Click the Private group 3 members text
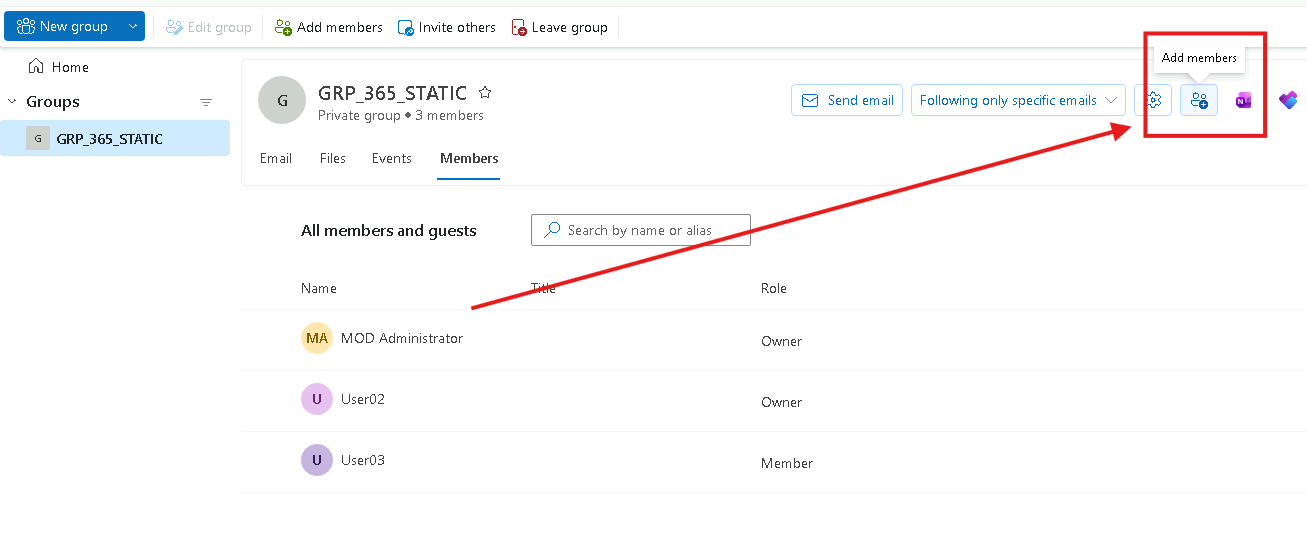The height and width of the screenshot is (534, 1307). click(401, 116)
